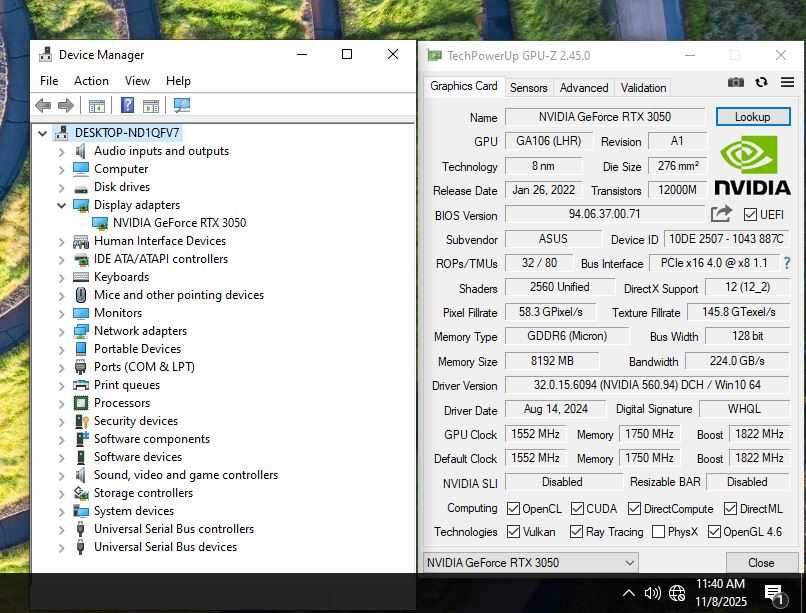
Task: Open the Action menu in Device Manager
Action: tap(91, 81)
